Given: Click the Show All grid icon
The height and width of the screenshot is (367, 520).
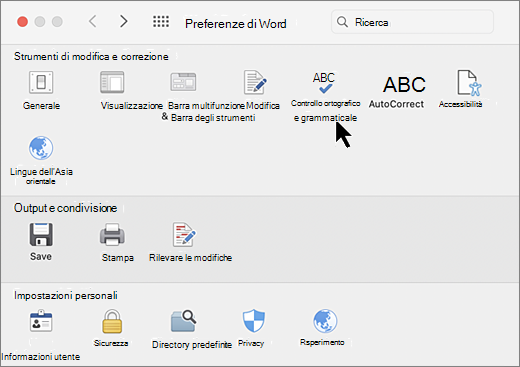Looking at the screenshot, I should click(x=161, y=22).
